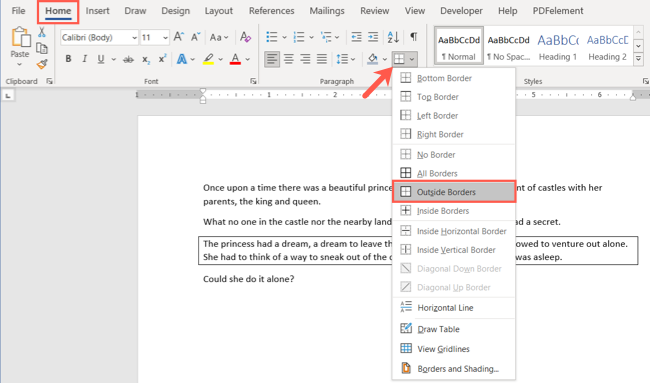Click Decrease Indent icon

(357, 37)
